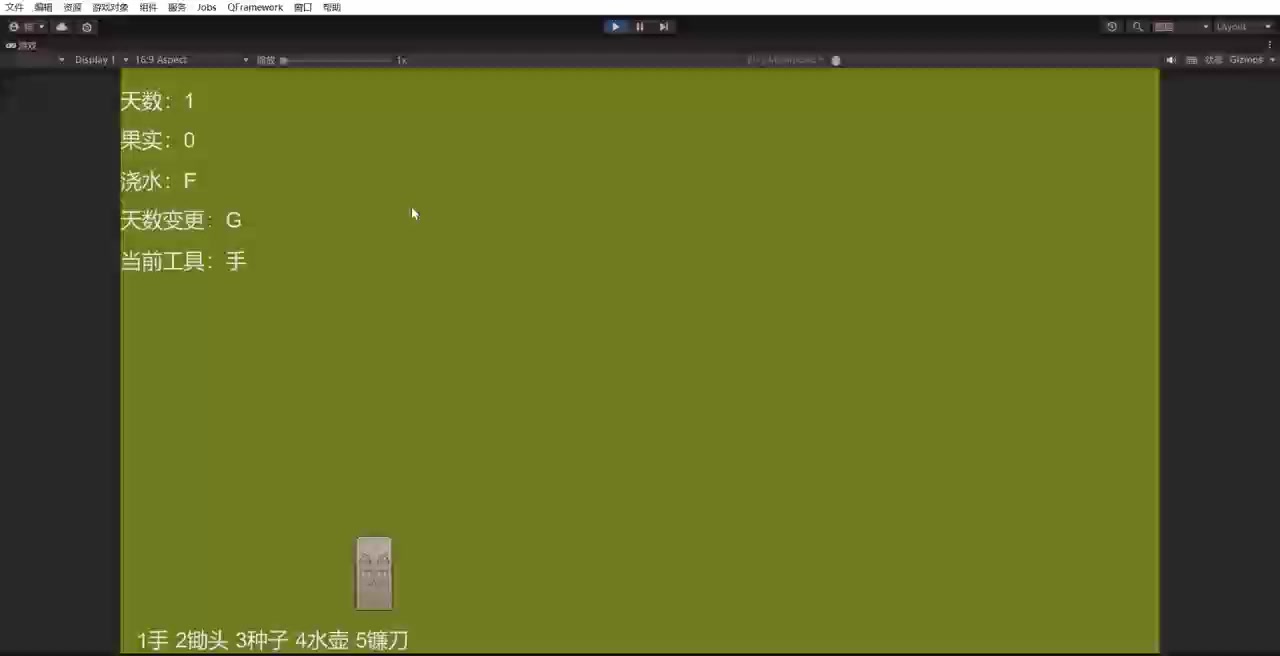Click the search magnifier icon
This screenshot has height=656, width=1280.
point(1138,27)
